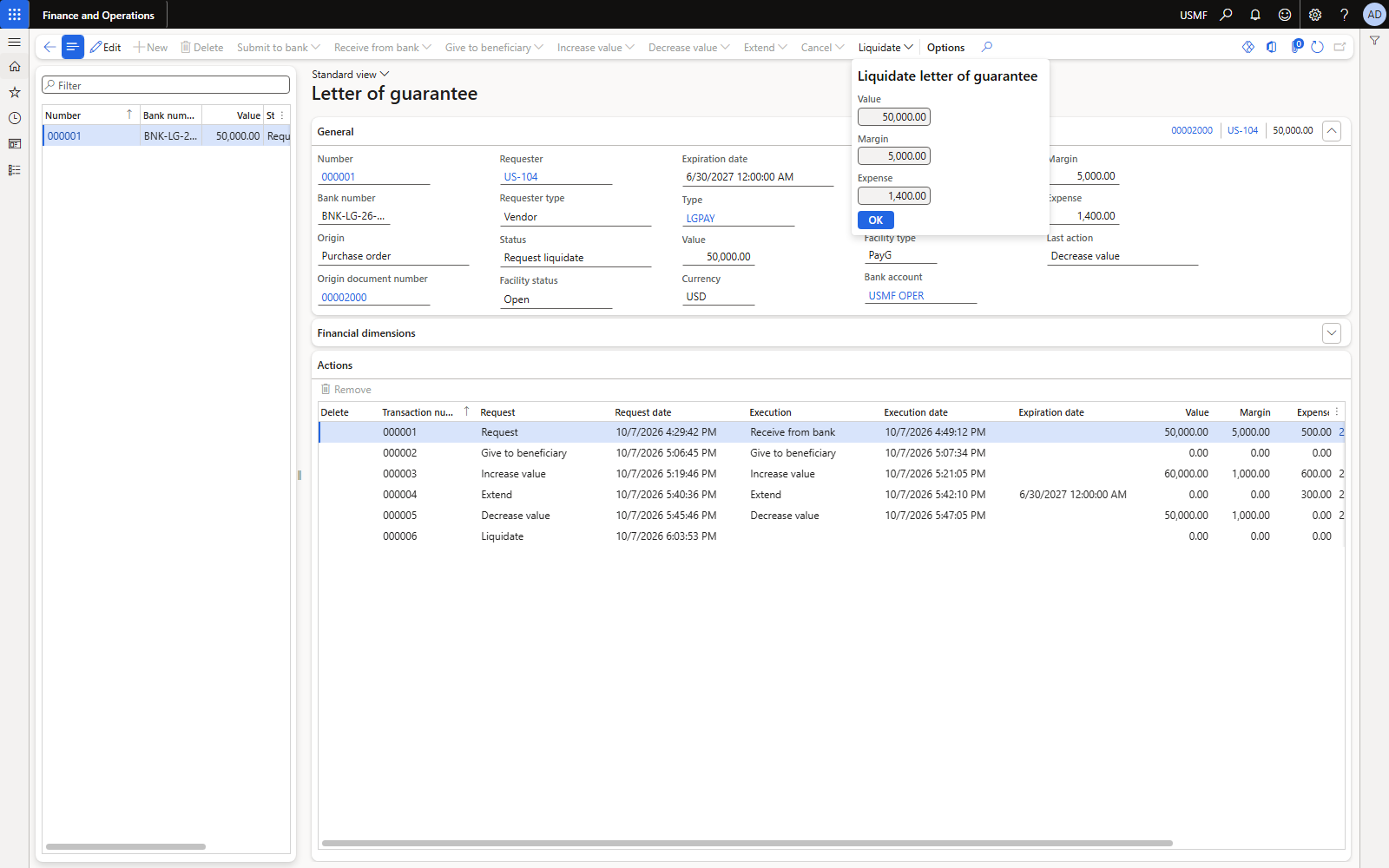This screenshot has height=868, width=1389.
Task: Open the Office integration icon
Action: [1272, 47]
